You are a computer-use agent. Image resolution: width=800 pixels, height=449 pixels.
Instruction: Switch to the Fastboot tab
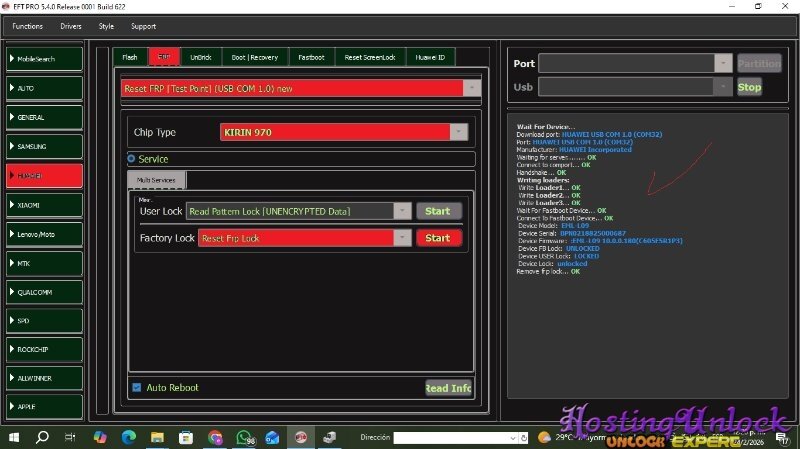point(309,57)
